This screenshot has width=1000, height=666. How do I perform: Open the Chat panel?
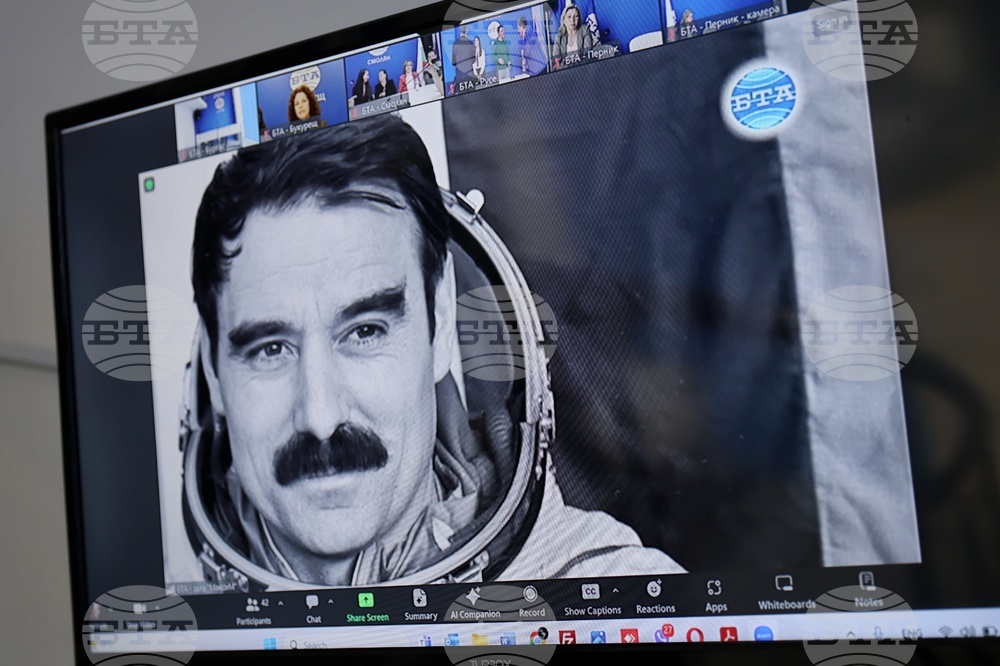312,610
